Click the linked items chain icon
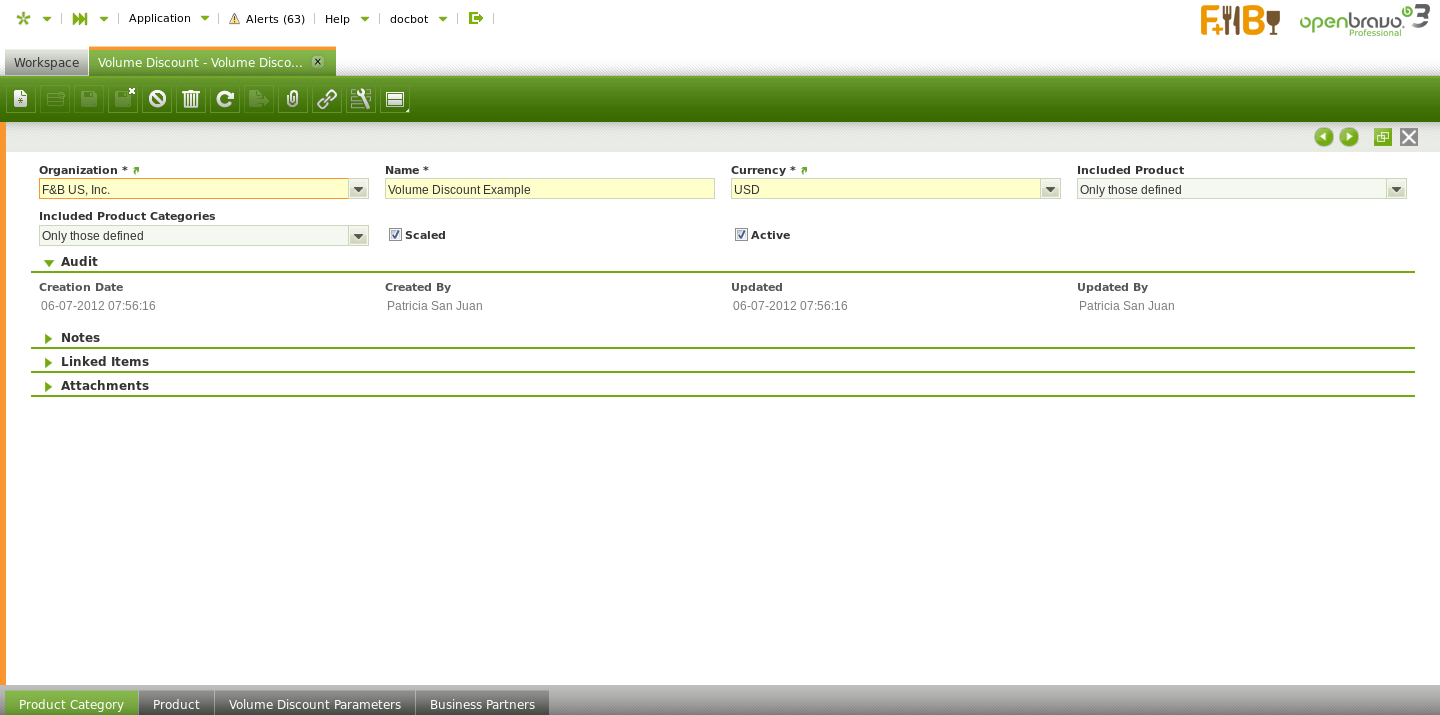Image resolution: width=1440 pixels, height=715 pixels. coord(327,99)
